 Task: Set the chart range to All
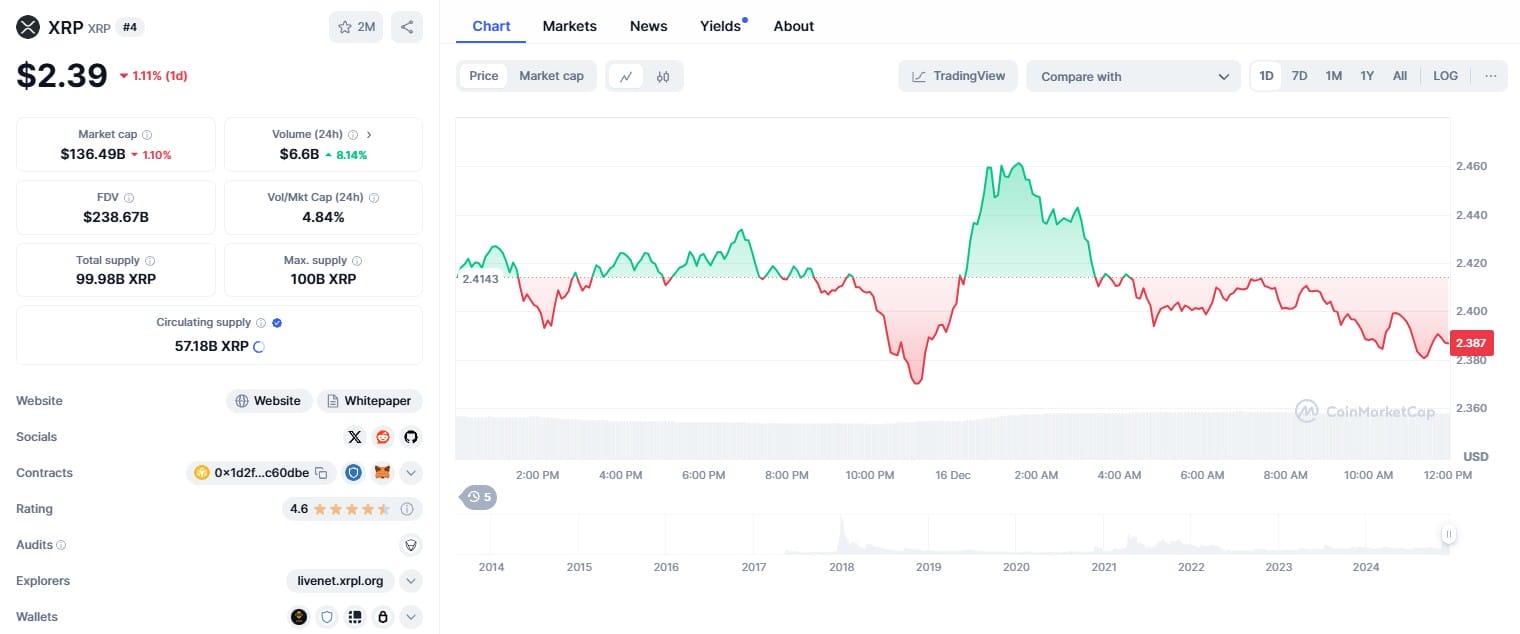[x=1400, y=76]
